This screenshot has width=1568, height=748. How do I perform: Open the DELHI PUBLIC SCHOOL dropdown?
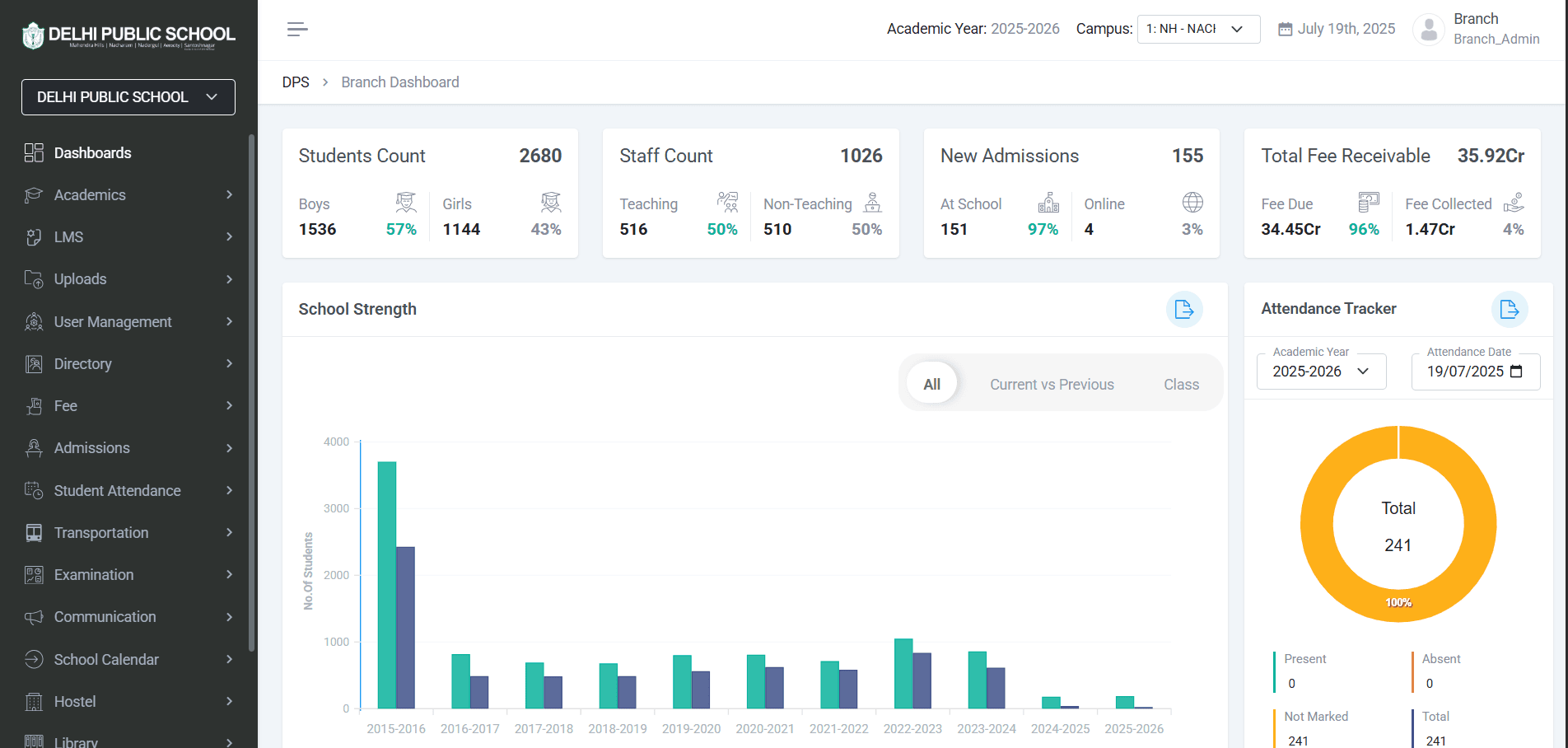click(x=128, y=97)
